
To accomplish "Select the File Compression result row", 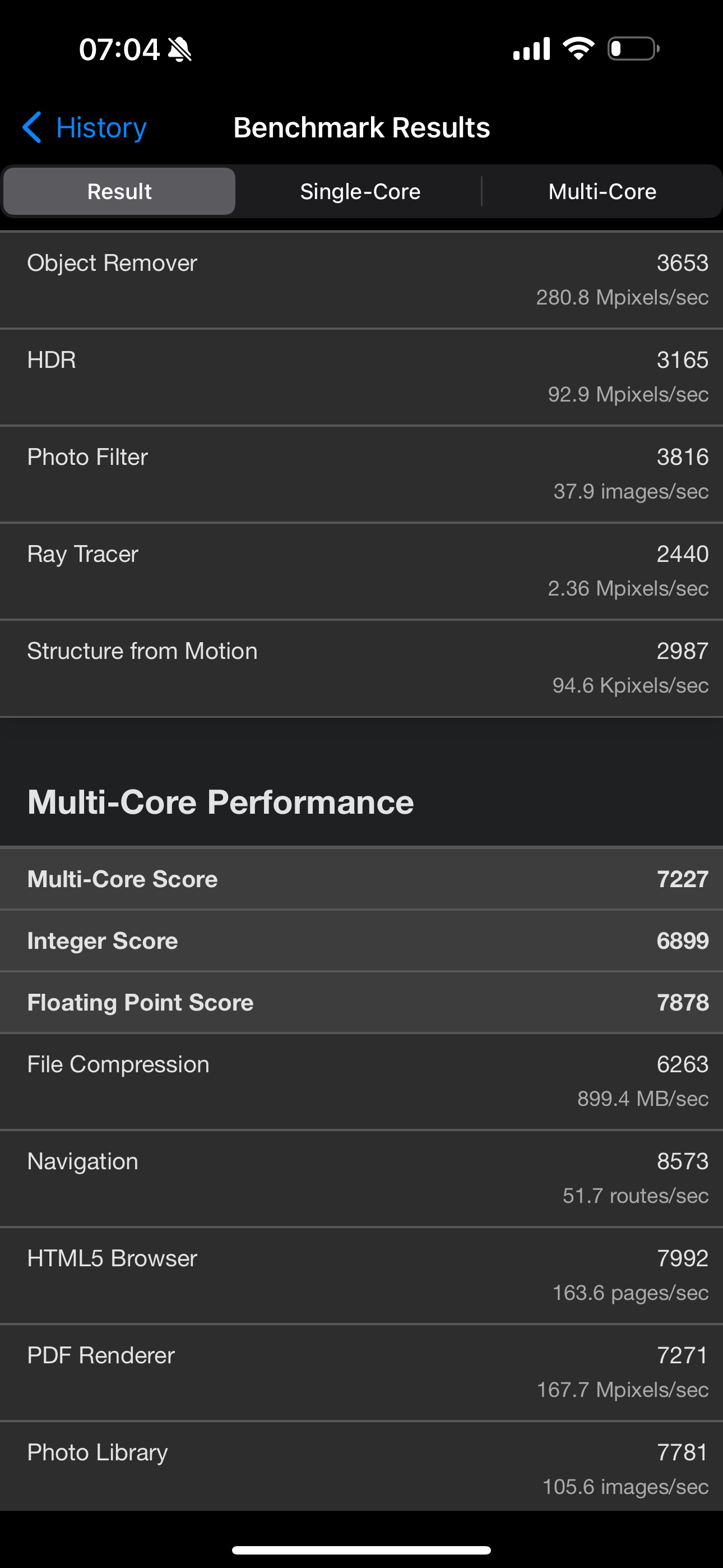I will (361, 1081).
